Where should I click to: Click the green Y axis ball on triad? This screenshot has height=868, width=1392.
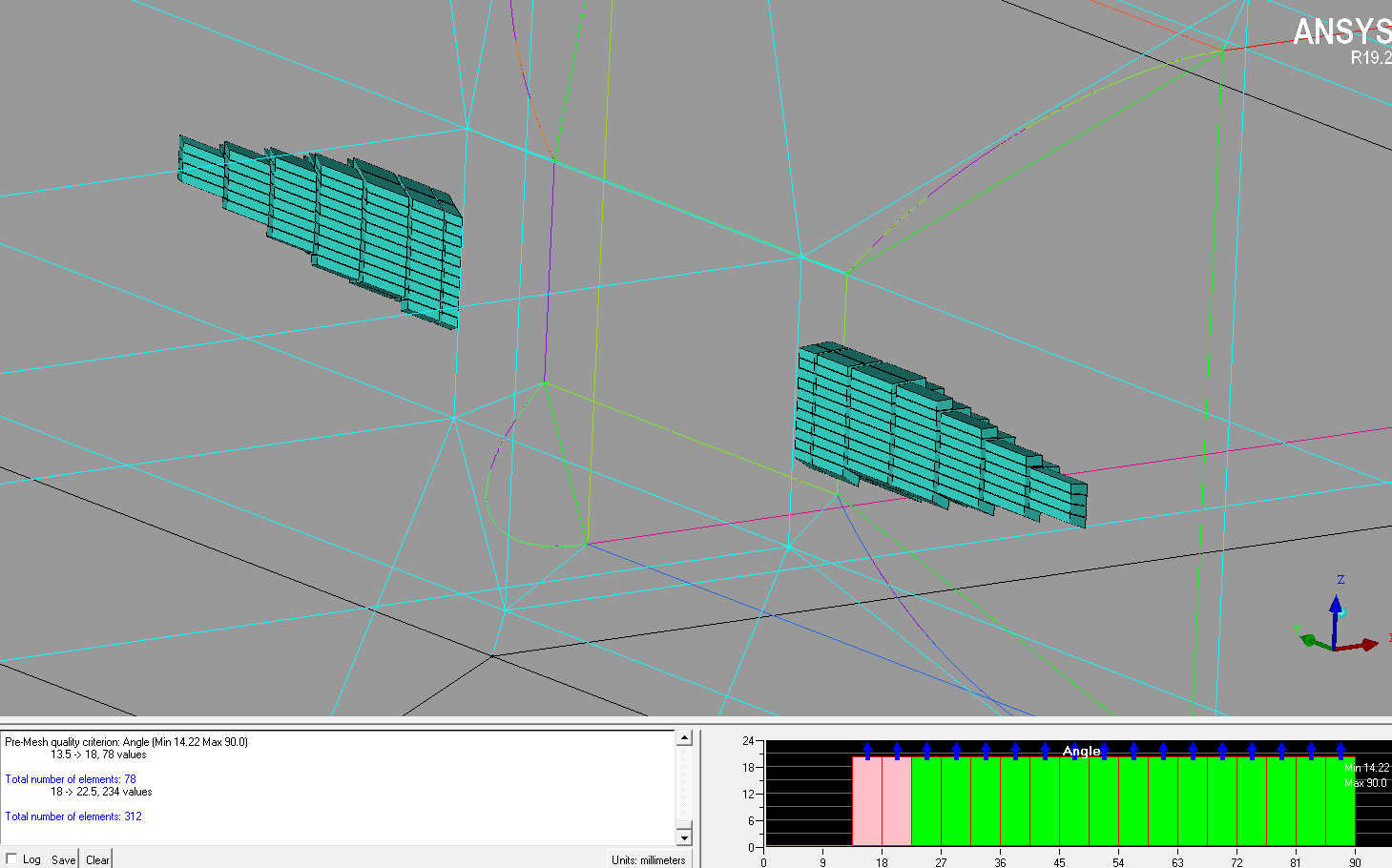[x=1309, y=639]
